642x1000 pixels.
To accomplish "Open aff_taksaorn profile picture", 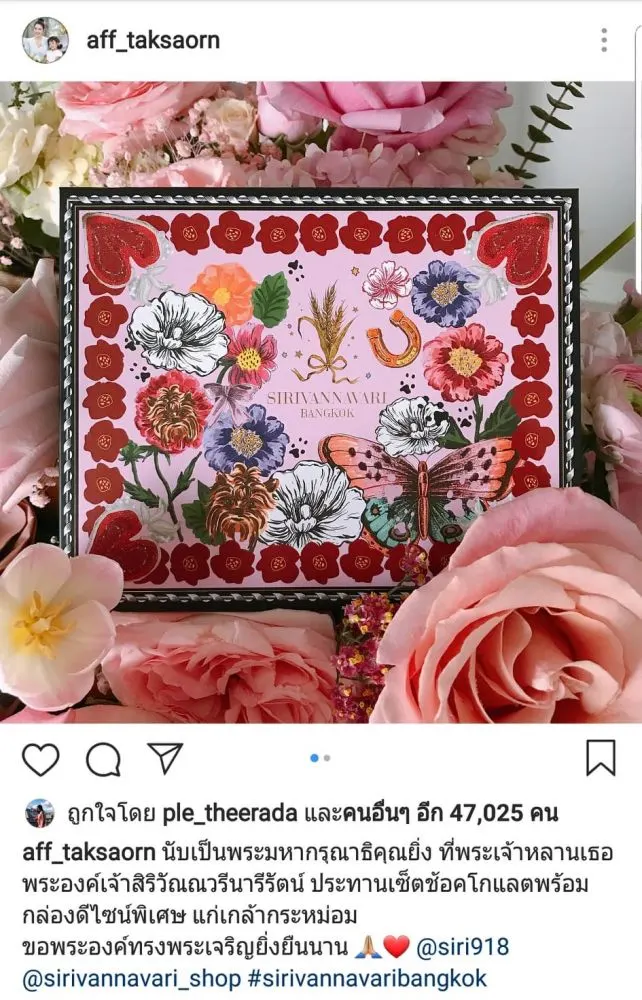I will 45,40.
